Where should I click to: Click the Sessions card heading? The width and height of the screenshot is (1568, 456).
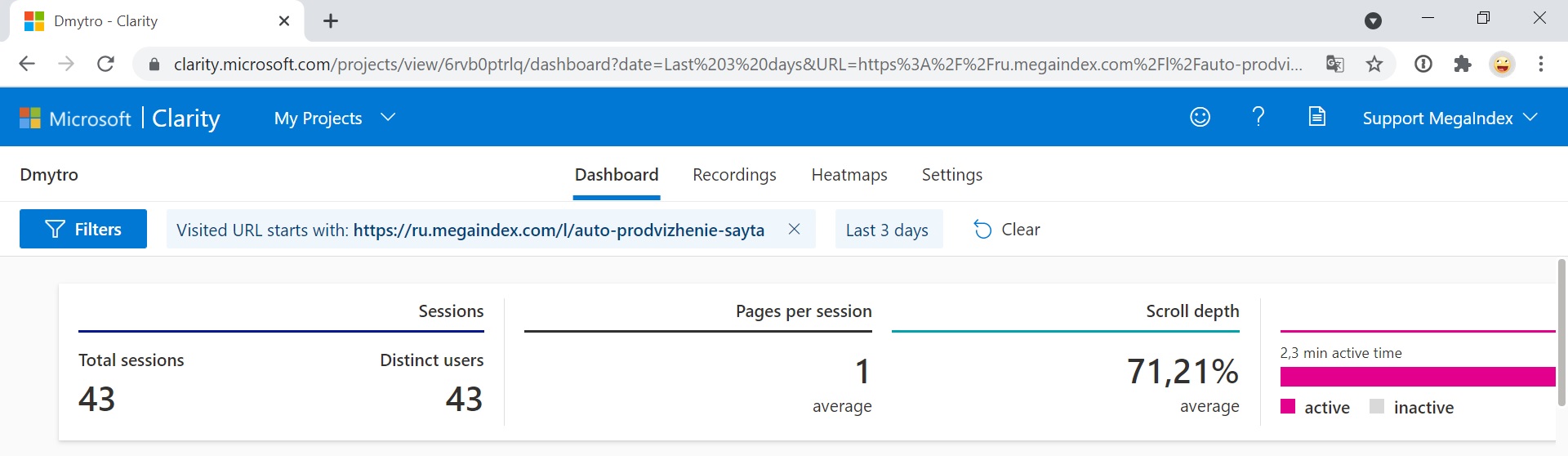point(451,311)
